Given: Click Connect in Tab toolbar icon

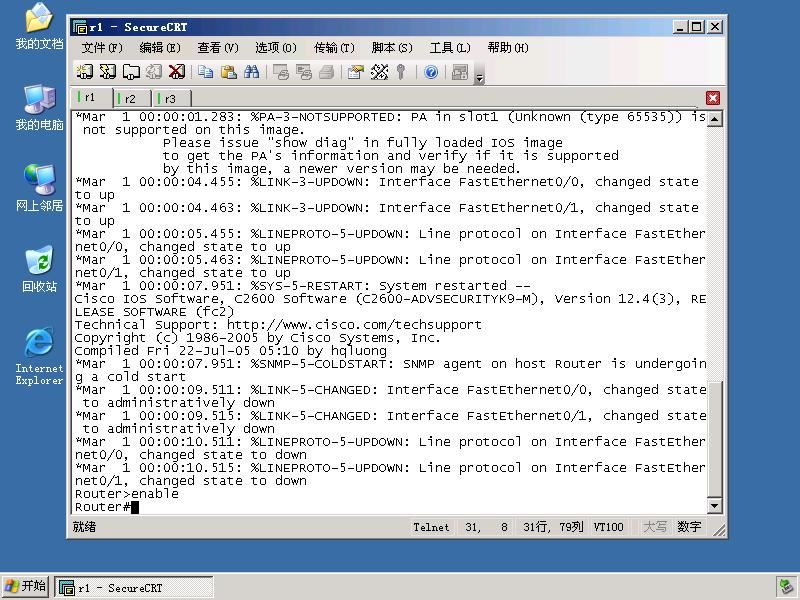Looking at the screenshot, I should (131, 72).
